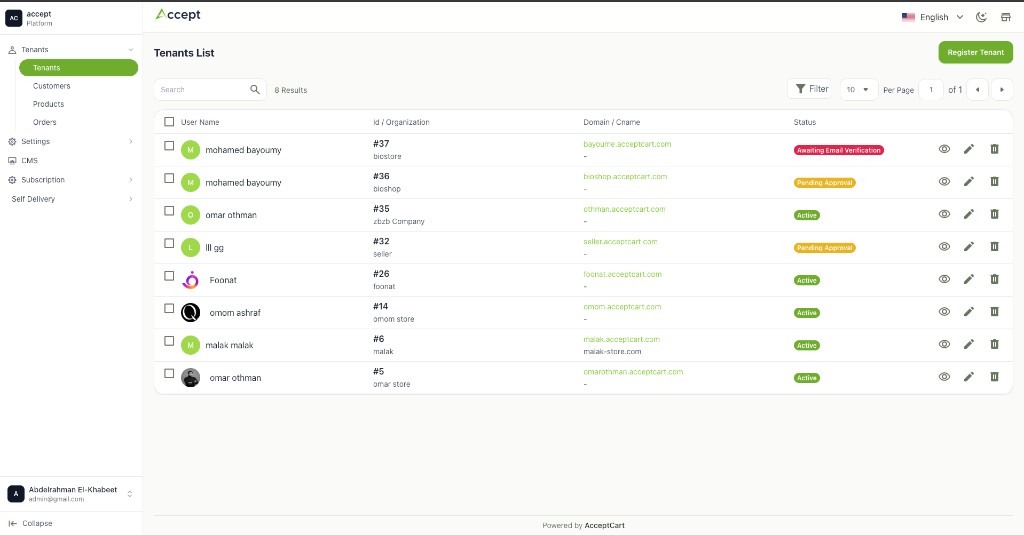Delete tenant #36 bioshop trash icon
Image resolution: width=1024 pixels, height=535 pixels.
[995, 182]
